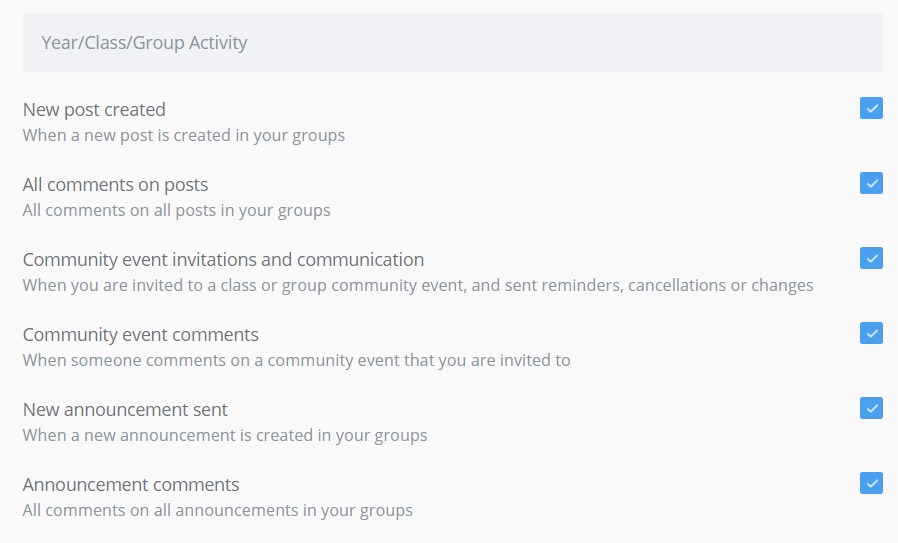Click the All comments on posts title
The height and width of the screenshot is (543, 898).
(x=115, y=184)
